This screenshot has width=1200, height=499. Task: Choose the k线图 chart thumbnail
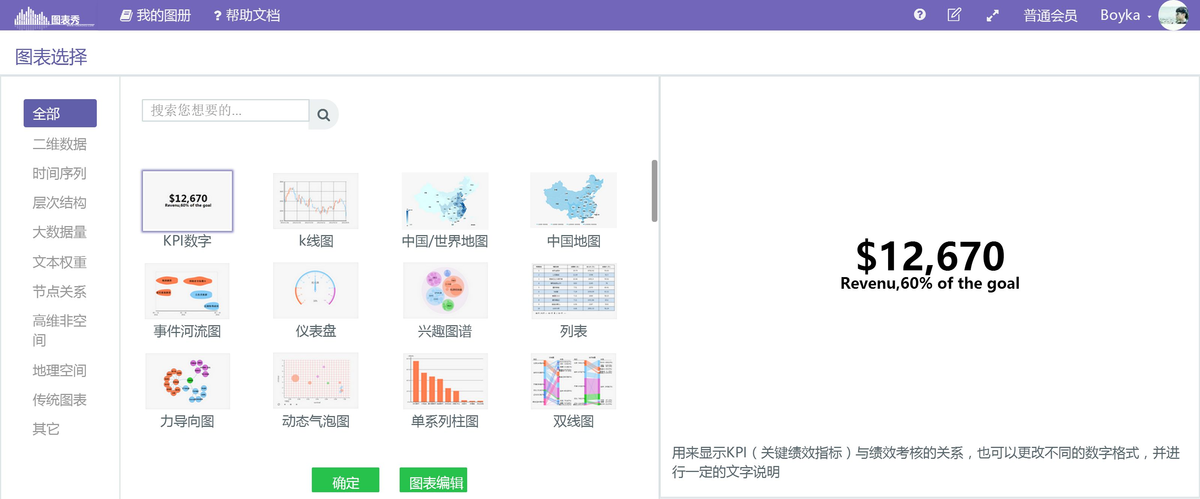pos(316,200)
